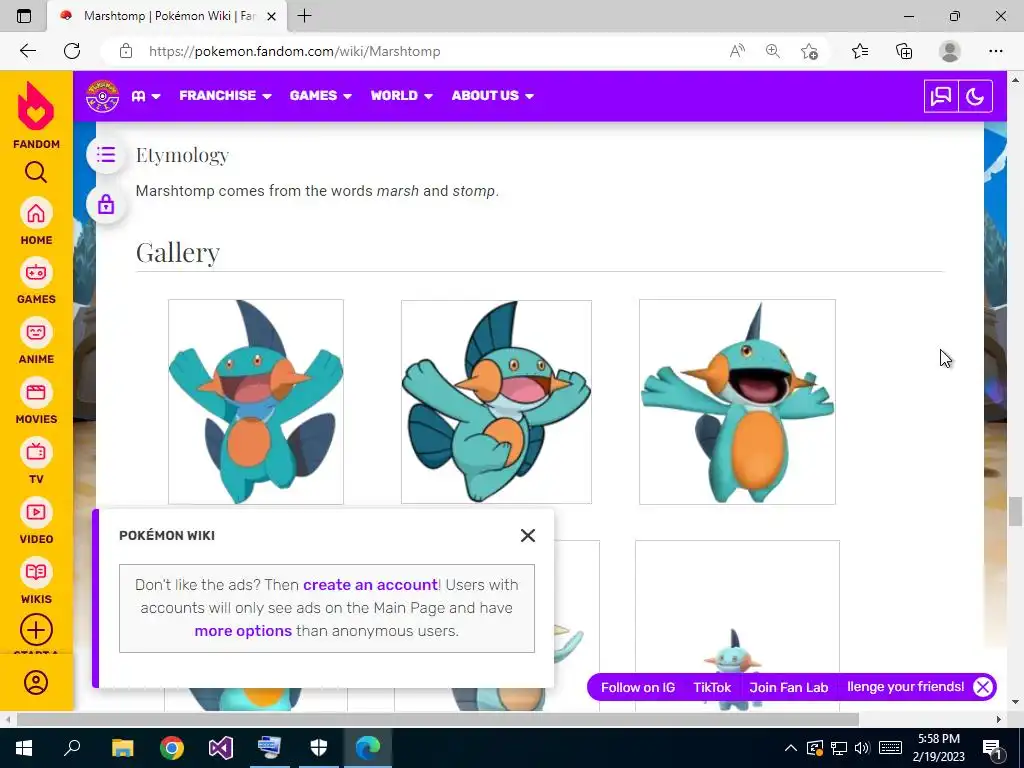Expand the WORLD dropdown menu

402,96
